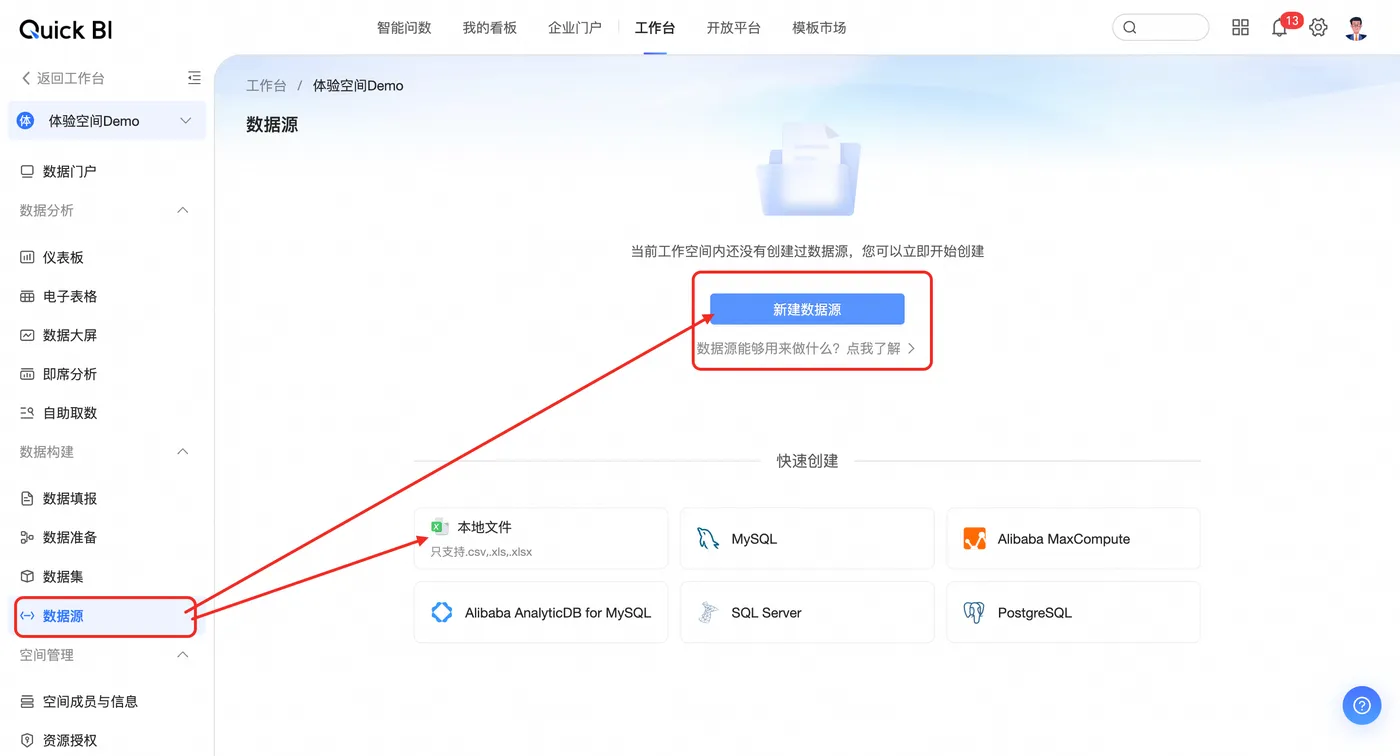
Task: Switch to the 企业门户 tab
Action: click(x=575, y=28)
